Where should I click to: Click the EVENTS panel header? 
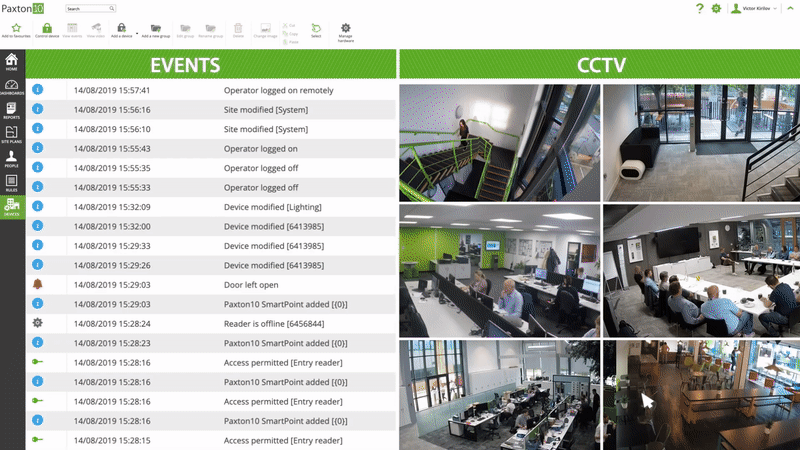(x=211, y=64)
